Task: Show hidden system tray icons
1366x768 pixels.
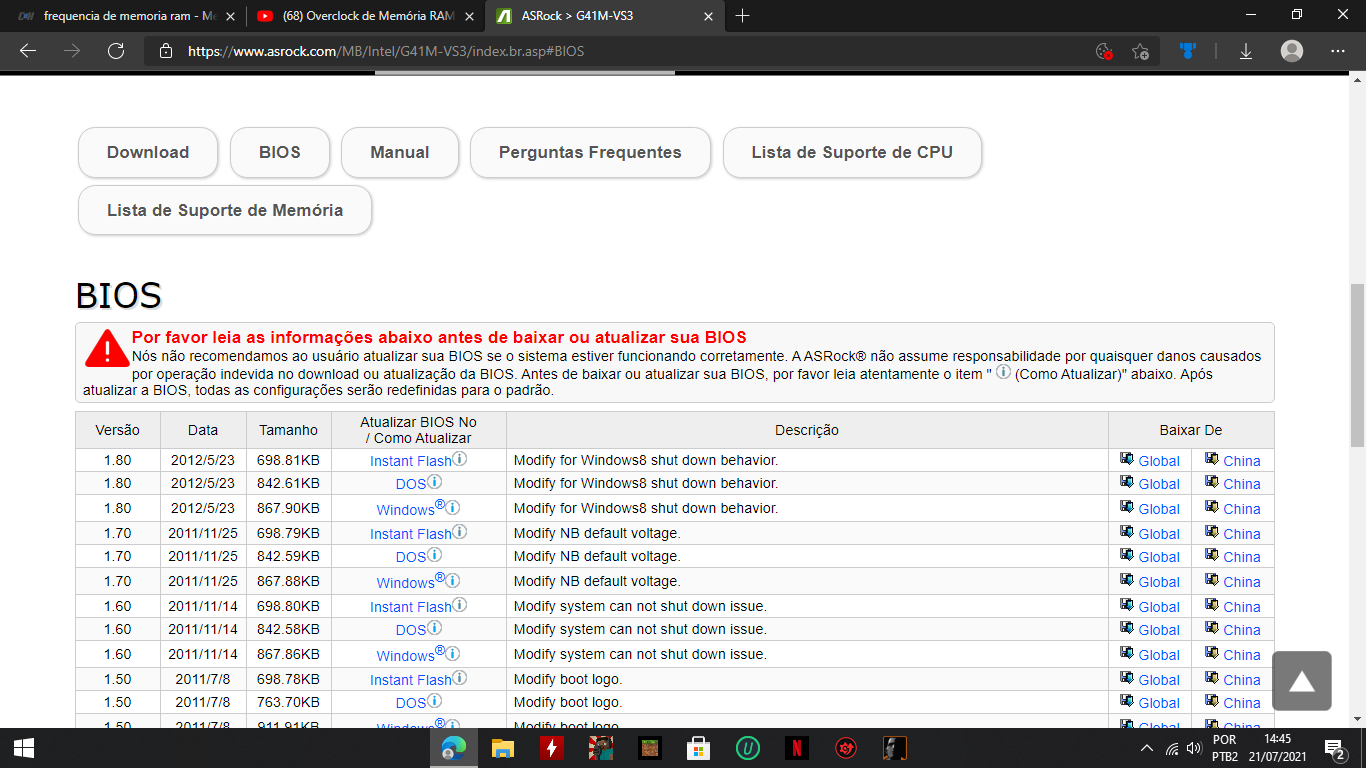Action: [1147, 748]
